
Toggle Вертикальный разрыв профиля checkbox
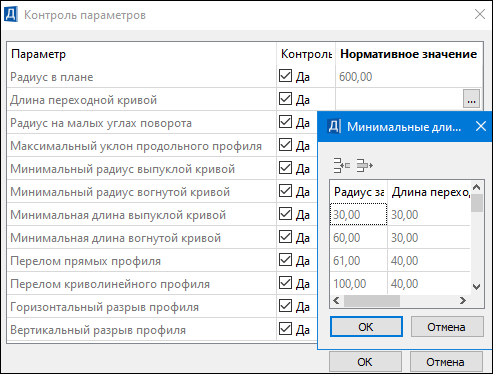(x=285, y=329)
